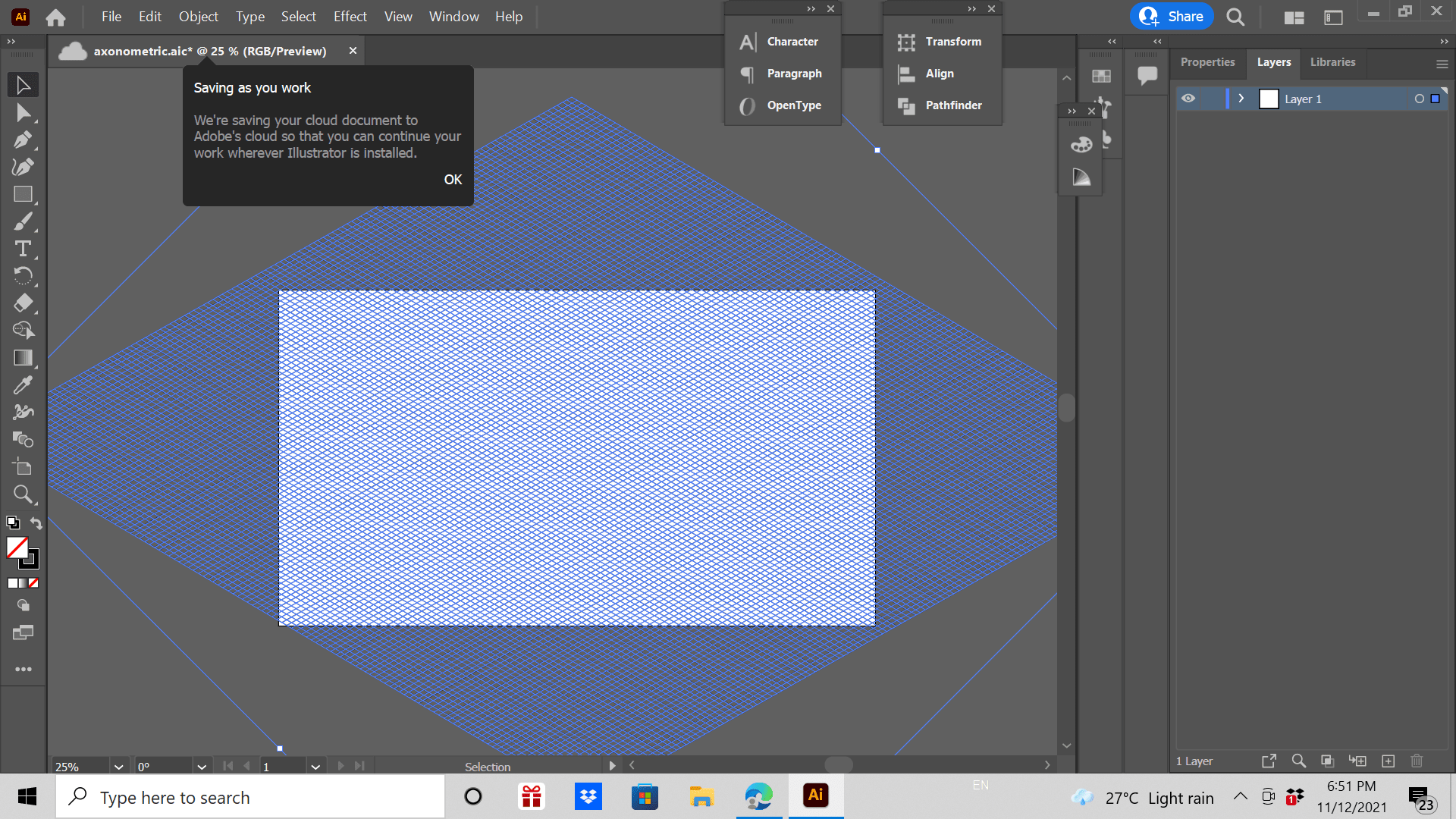Image resolution: width=1456 pixels, height=819 pixels.
Task: Switch to the Properties tab
Action: coord(1207,62)
